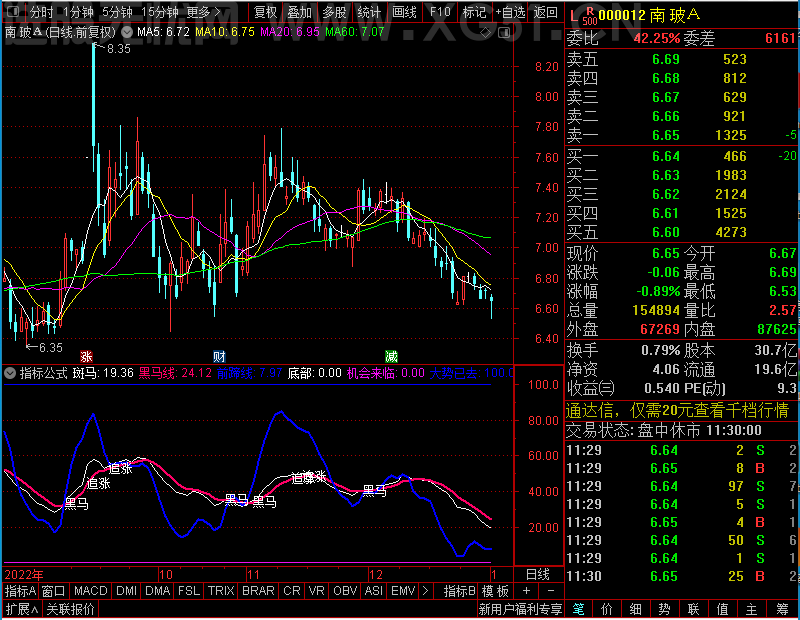Click 指标B indicator group button
The width and height of the screenshot is (800, 620).
[460, 591]
